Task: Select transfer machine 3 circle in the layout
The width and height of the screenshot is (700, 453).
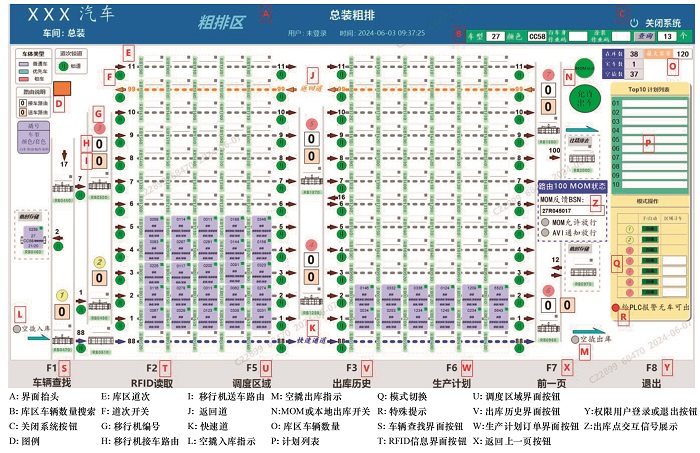Action: [100, 129]
